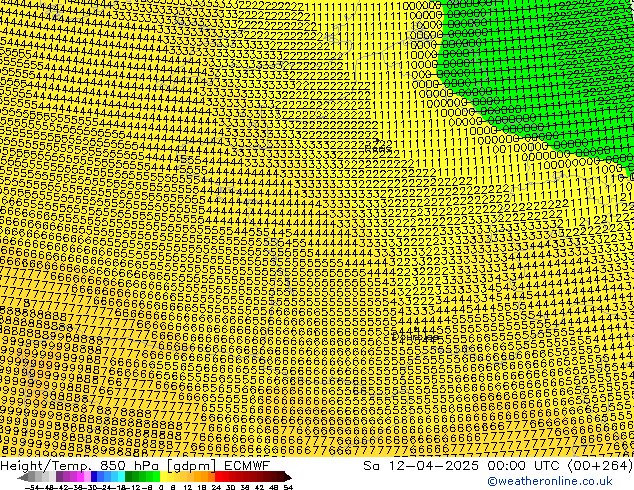
Task: Click the '(00+264)' forecast offset text
Action: point(600,466)
